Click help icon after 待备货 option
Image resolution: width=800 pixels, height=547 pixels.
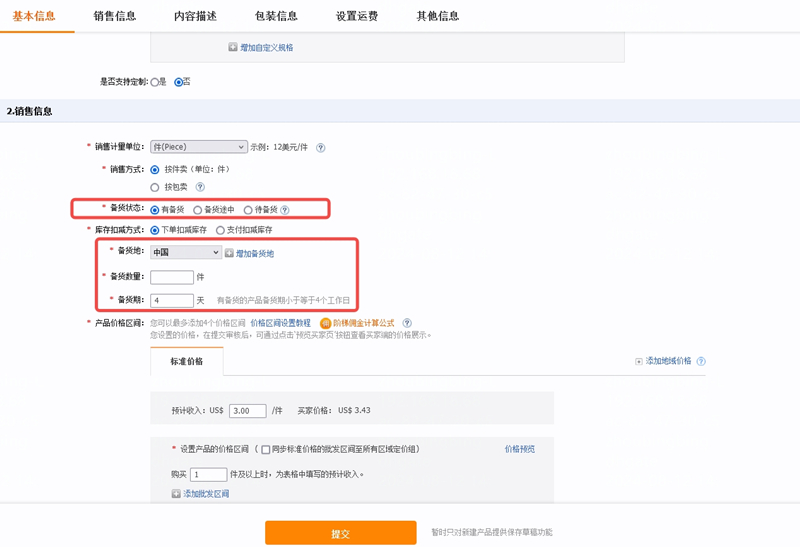pyautogui.click(x=285, y=210)
